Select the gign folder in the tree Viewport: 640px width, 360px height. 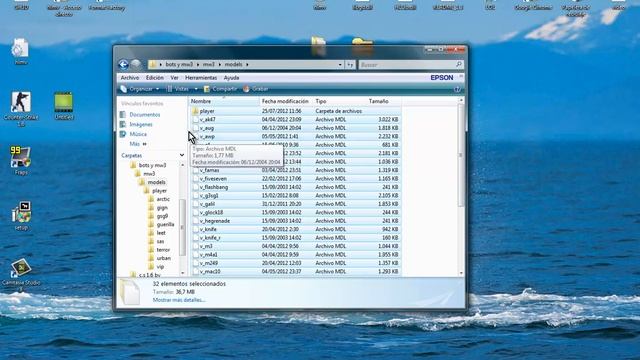pos(162,208)
